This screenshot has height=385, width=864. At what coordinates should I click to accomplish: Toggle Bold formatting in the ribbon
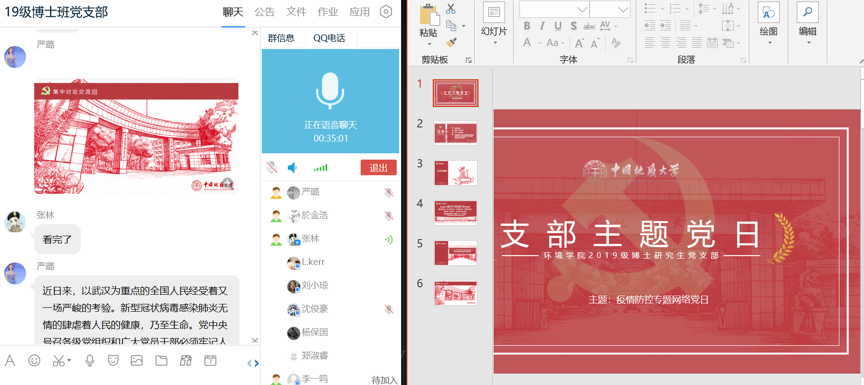(527, 26)
